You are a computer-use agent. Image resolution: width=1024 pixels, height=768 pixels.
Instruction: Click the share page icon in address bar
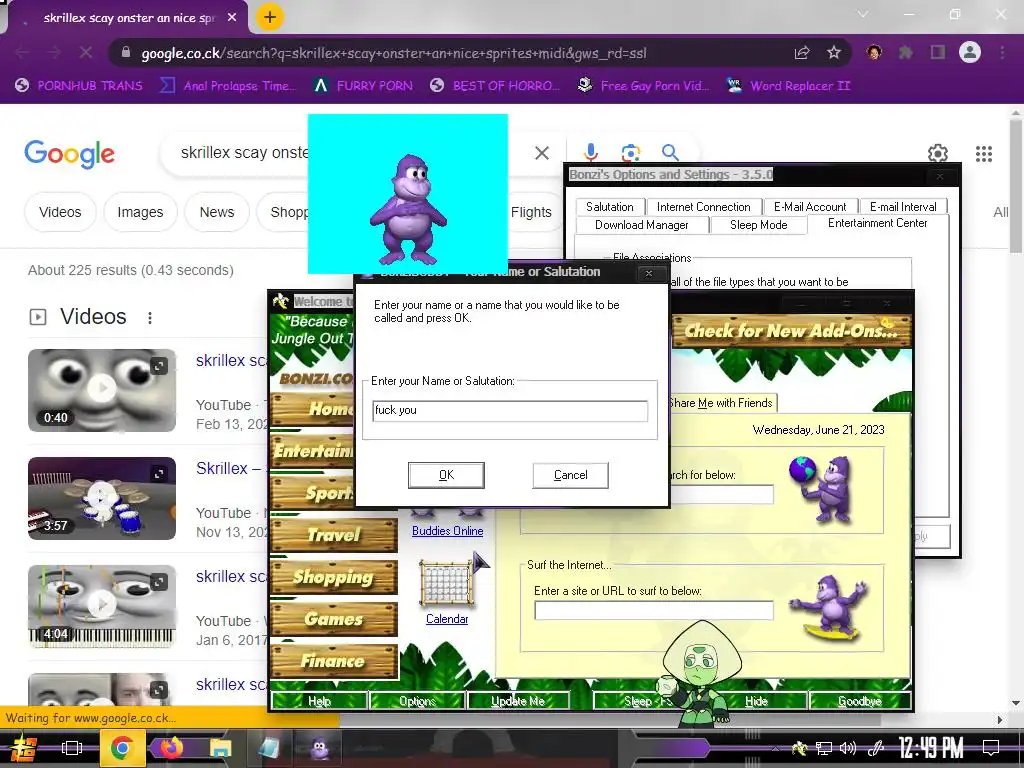click(x=802, y=53)
